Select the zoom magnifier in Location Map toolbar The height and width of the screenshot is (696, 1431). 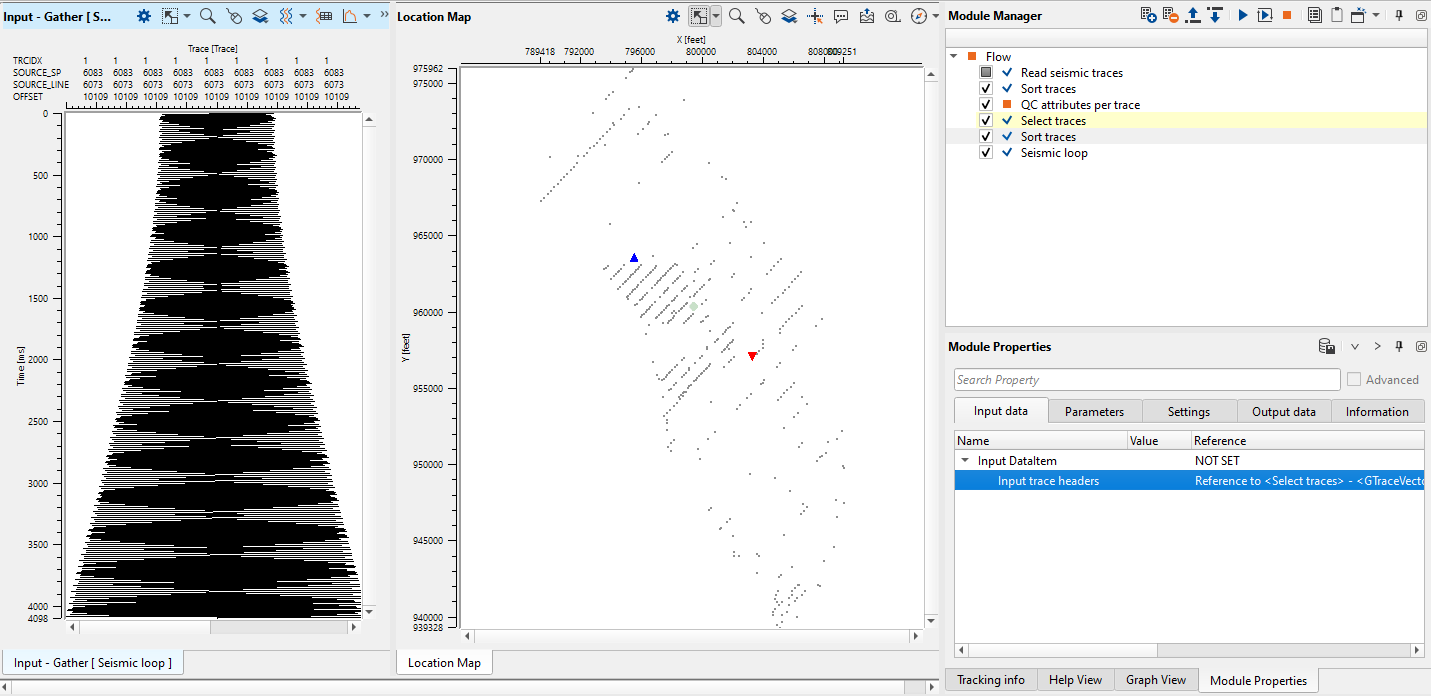[x=736, y=16]
